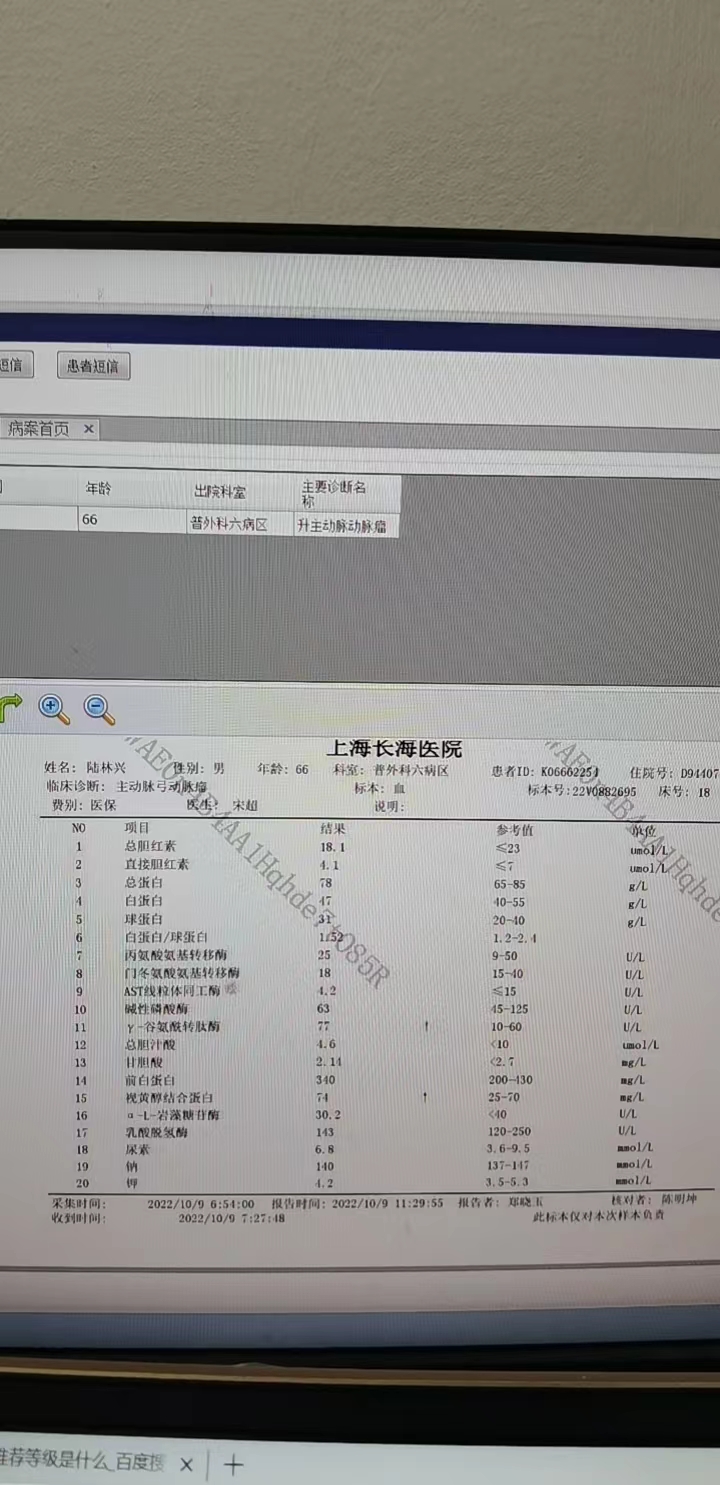The width and height of the screenshot is (720, 1485).
Task: Zoom out of the lab report
Action: (x=99, y=710)
